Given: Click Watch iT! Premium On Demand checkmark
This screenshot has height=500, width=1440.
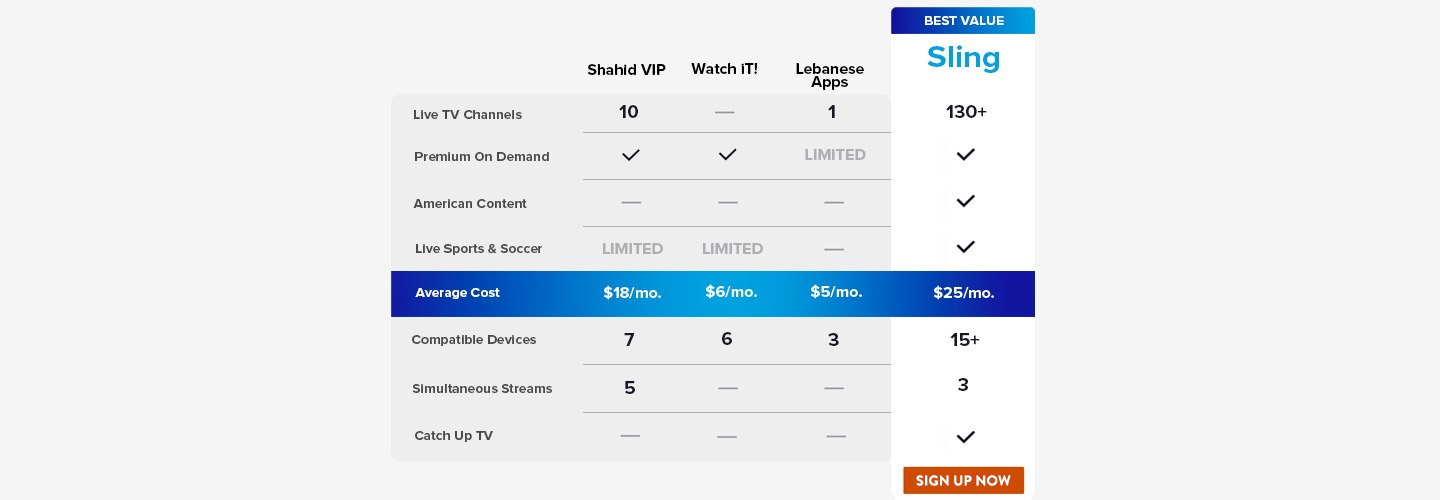Looking at the screenshot, I should click(x=727, y=155).
